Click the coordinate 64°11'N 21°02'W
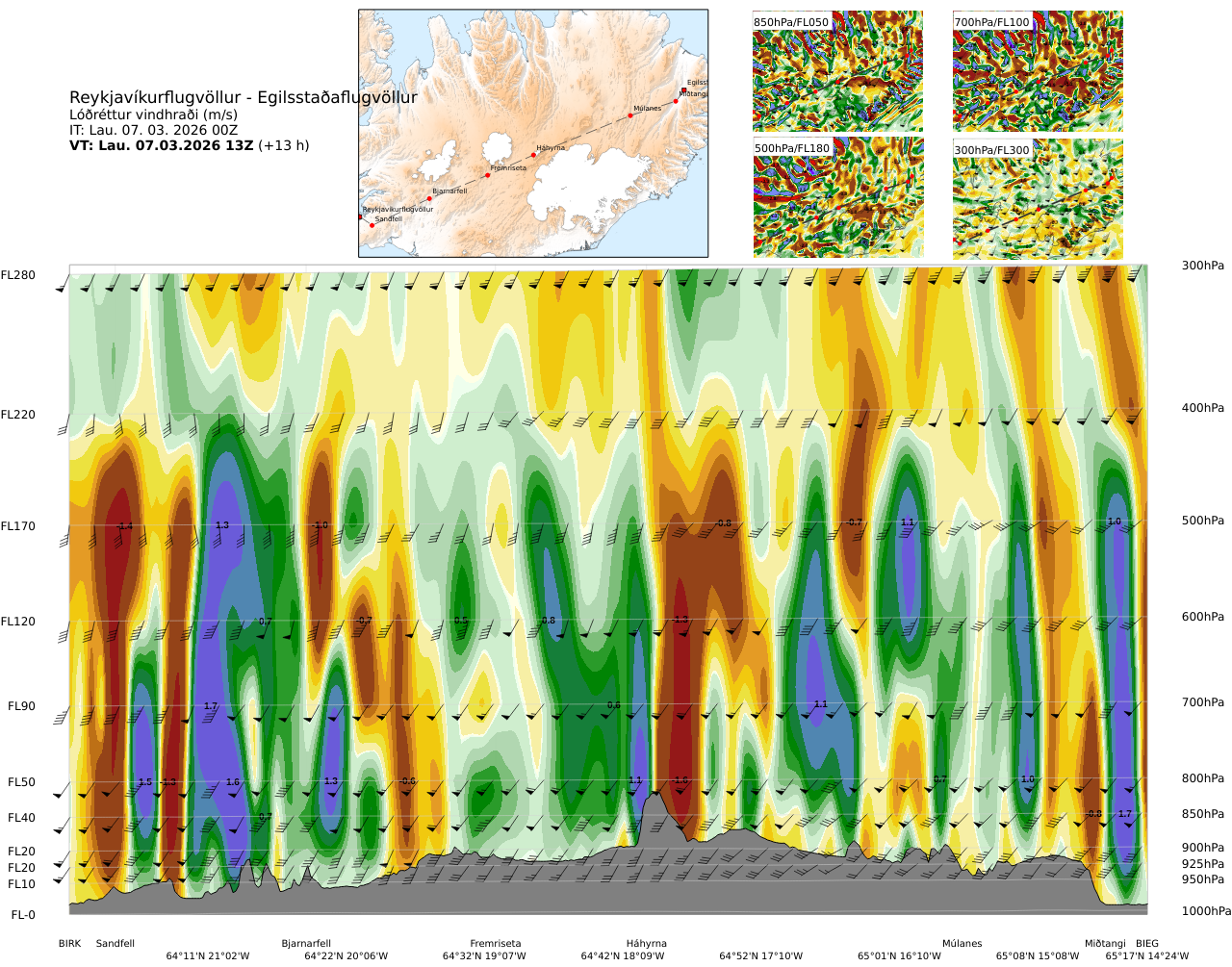Image resolution: width=1232 pixels, height=967 pixels. pyautogui.click(x=208, y=956)
